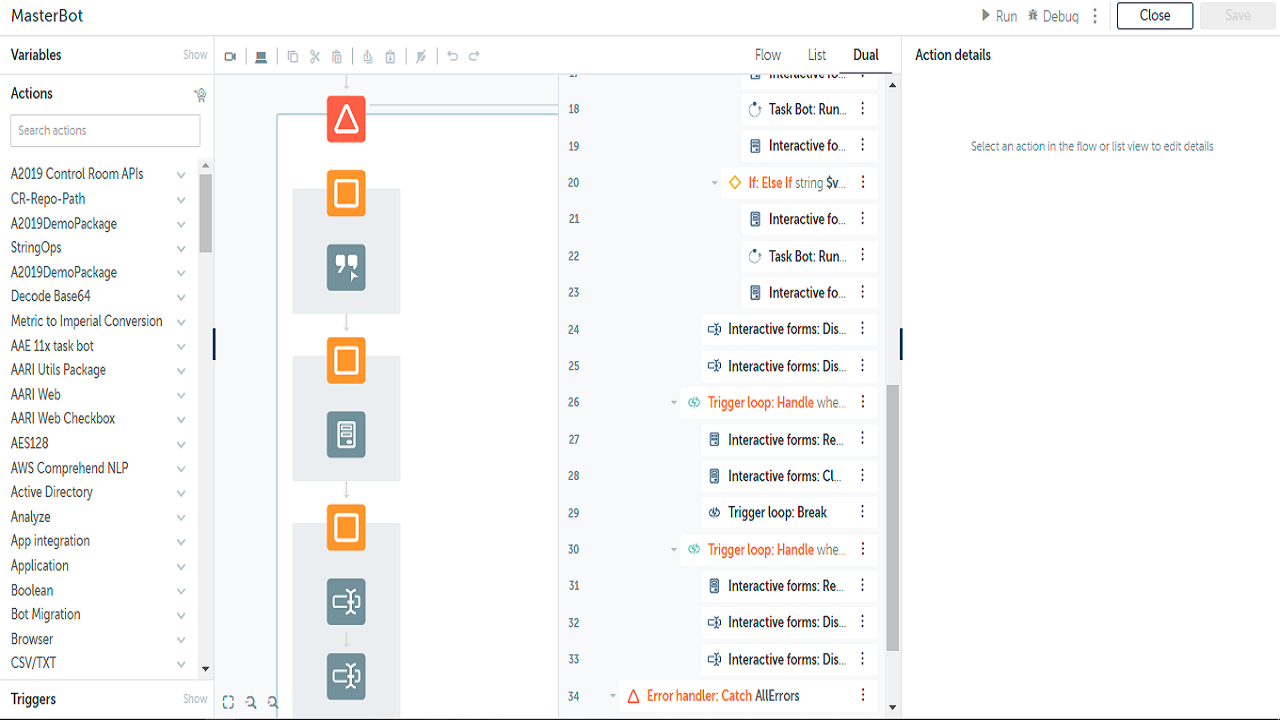Image resolution: width=1280 pixels, height=720 pixels.
Task: Open the Metric to Imperial Conversion package
Action: (87, 321)
